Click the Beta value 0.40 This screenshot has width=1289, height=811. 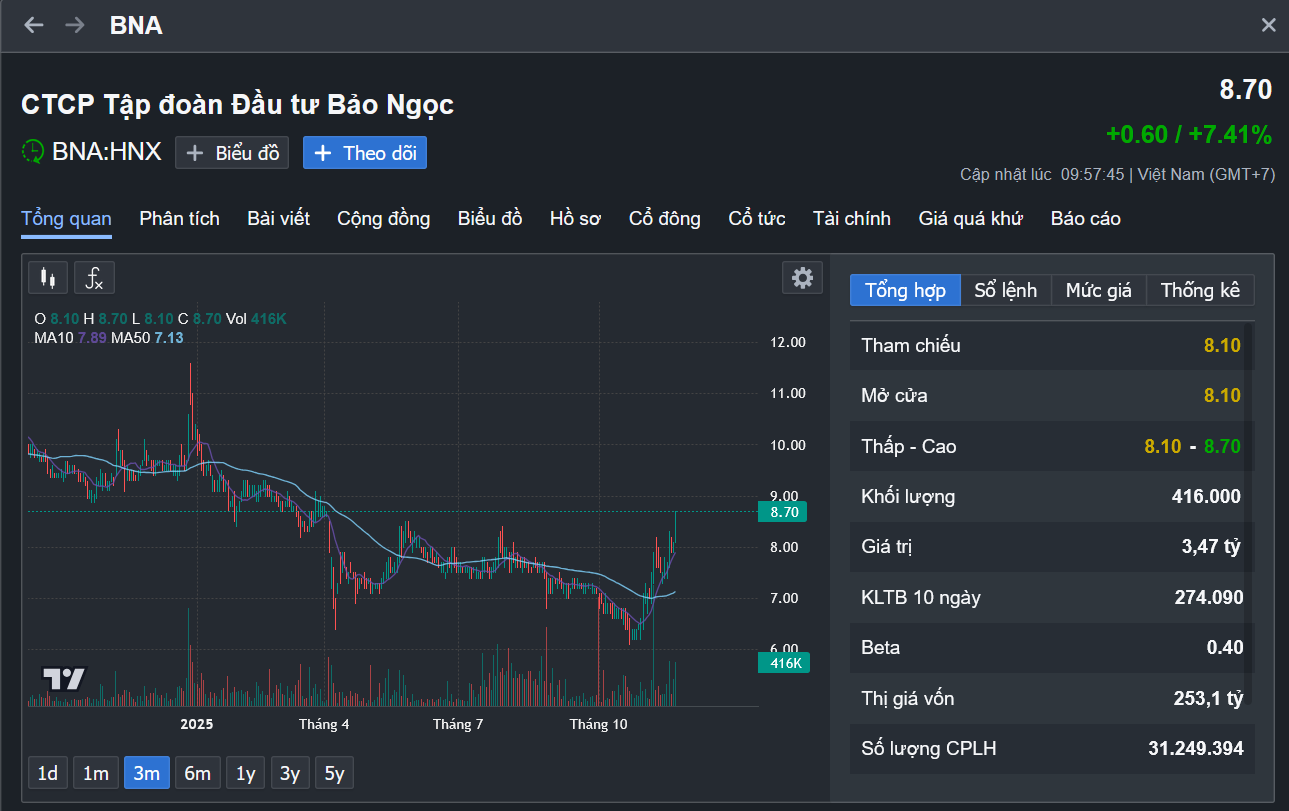click(1225, 648)
